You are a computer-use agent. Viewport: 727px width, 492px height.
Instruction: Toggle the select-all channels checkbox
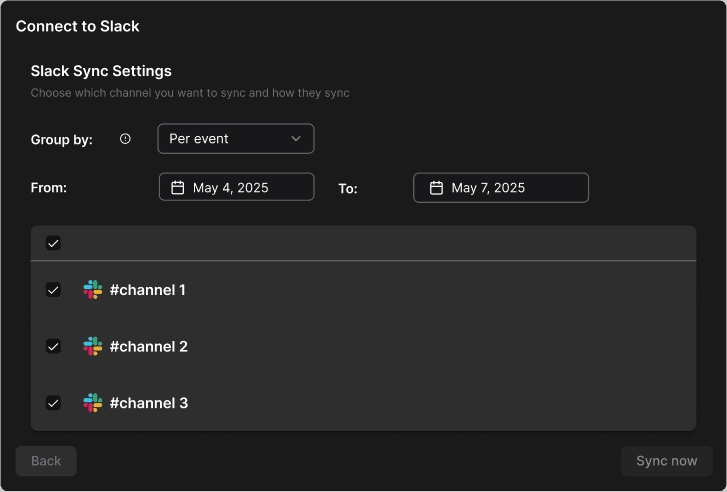pyautogui.click(x=53, y=243)
